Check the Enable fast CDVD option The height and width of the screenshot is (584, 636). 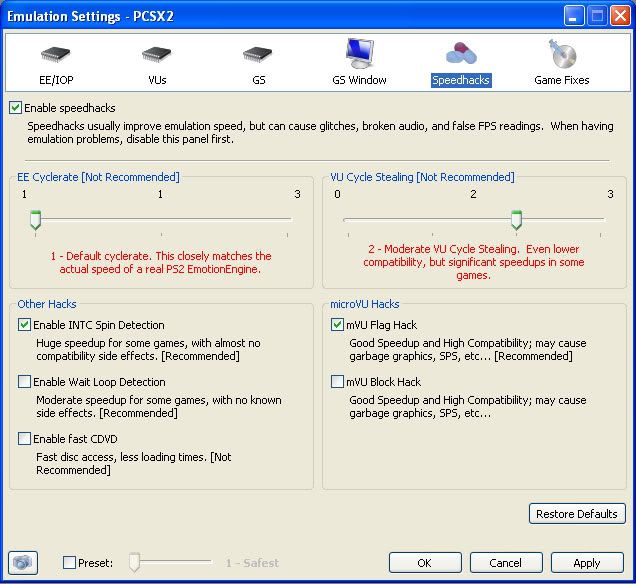tap(24, 438)
